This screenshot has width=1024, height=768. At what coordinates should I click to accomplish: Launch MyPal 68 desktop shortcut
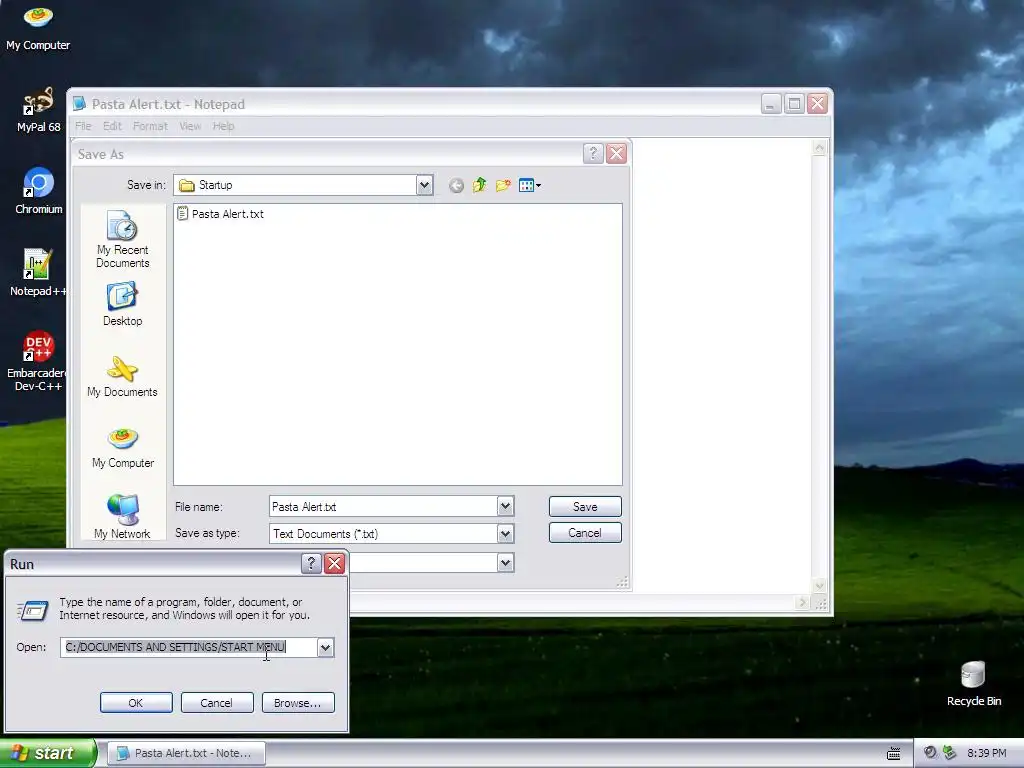click(38, 109)
